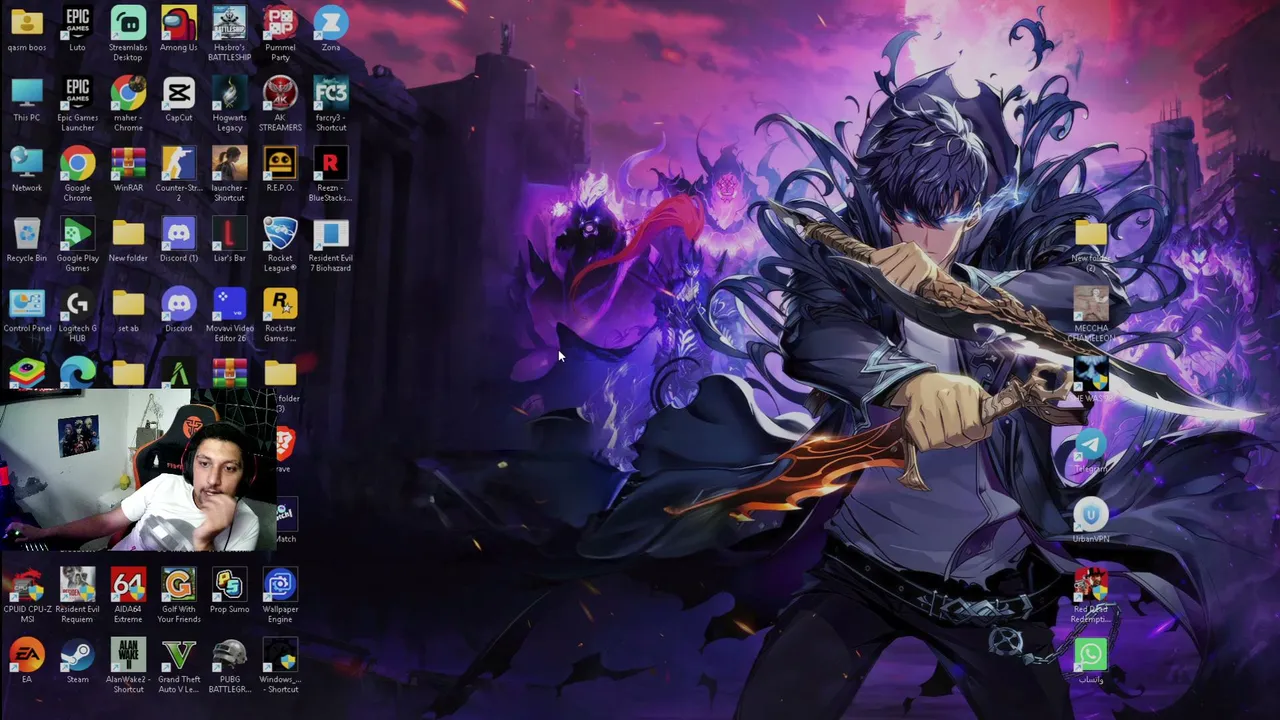Viewport: 1280px width, 720px height.
Task: Launch Steam
Action: pos(77,661)
